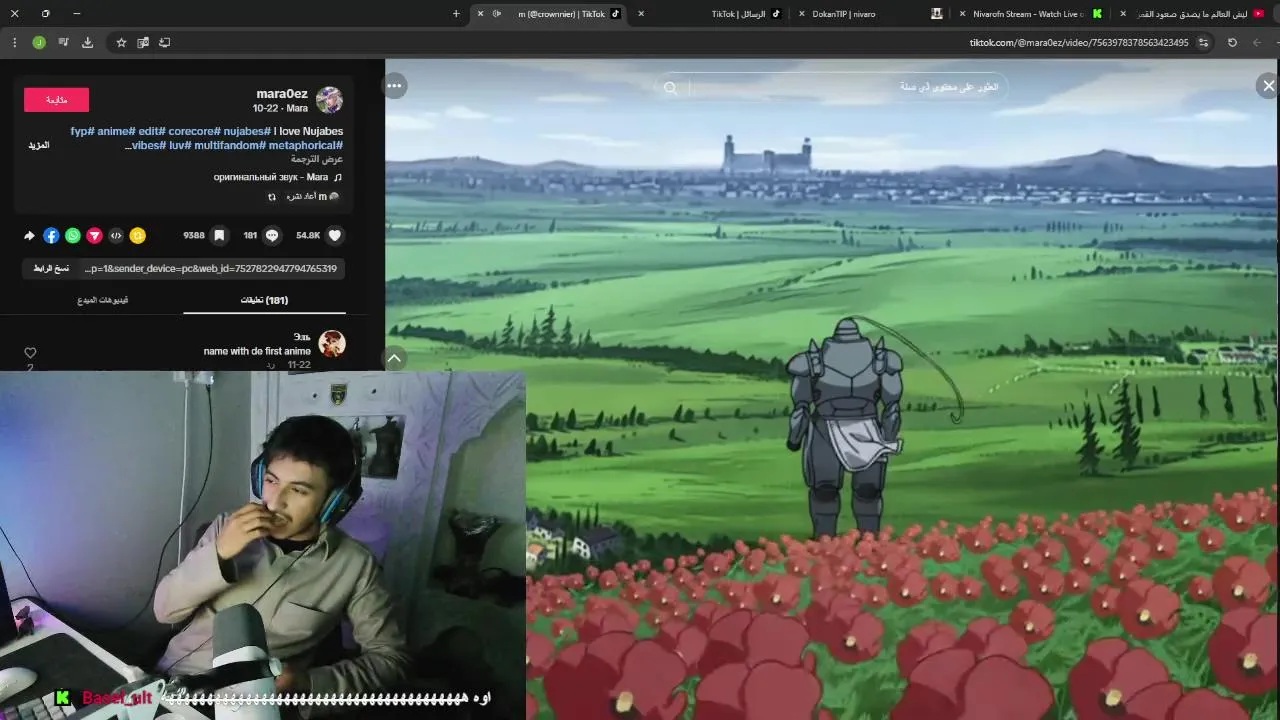Click the #fyp hashtag

pos(83,131)
